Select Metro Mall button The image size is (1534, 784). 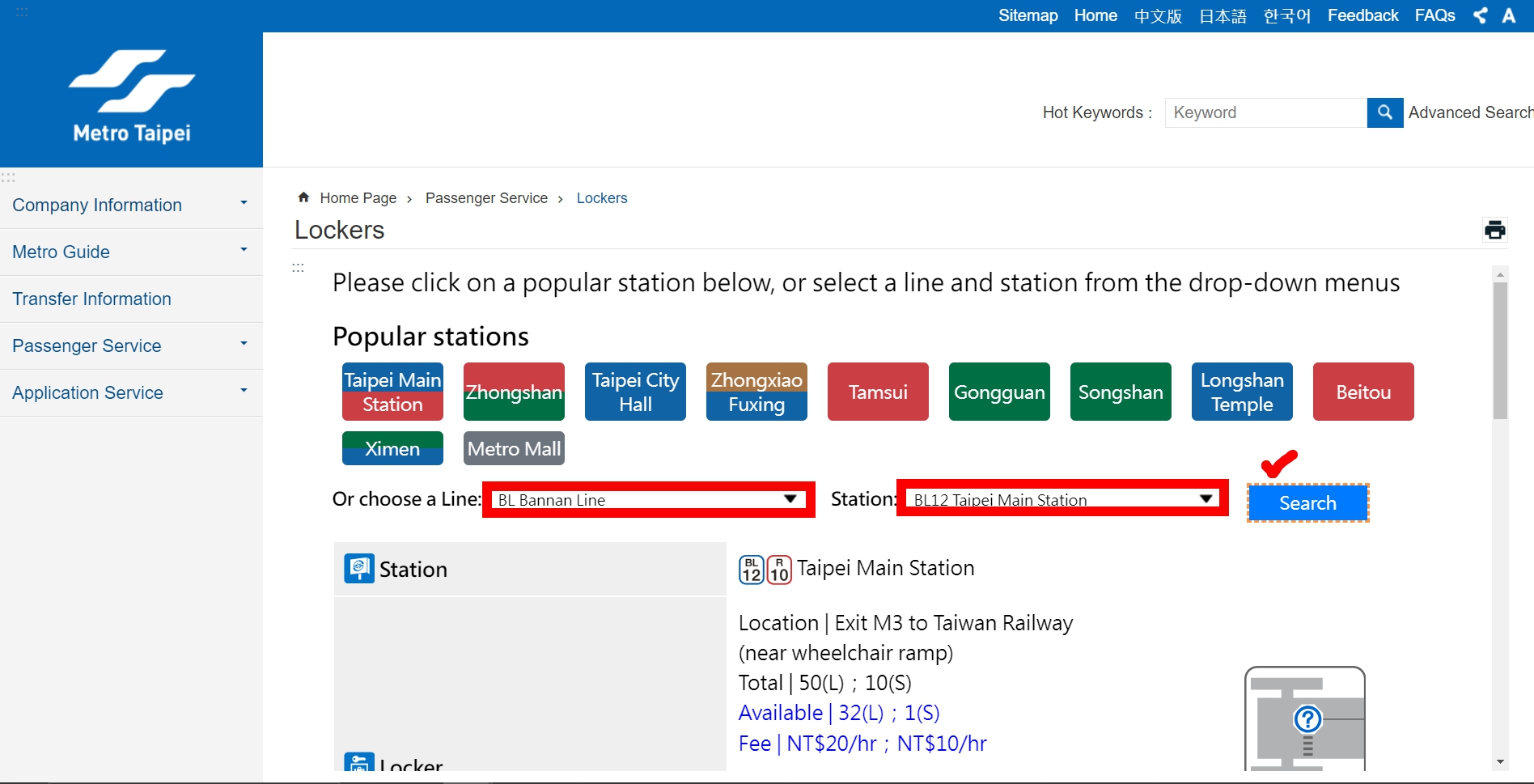click(514, 448)
